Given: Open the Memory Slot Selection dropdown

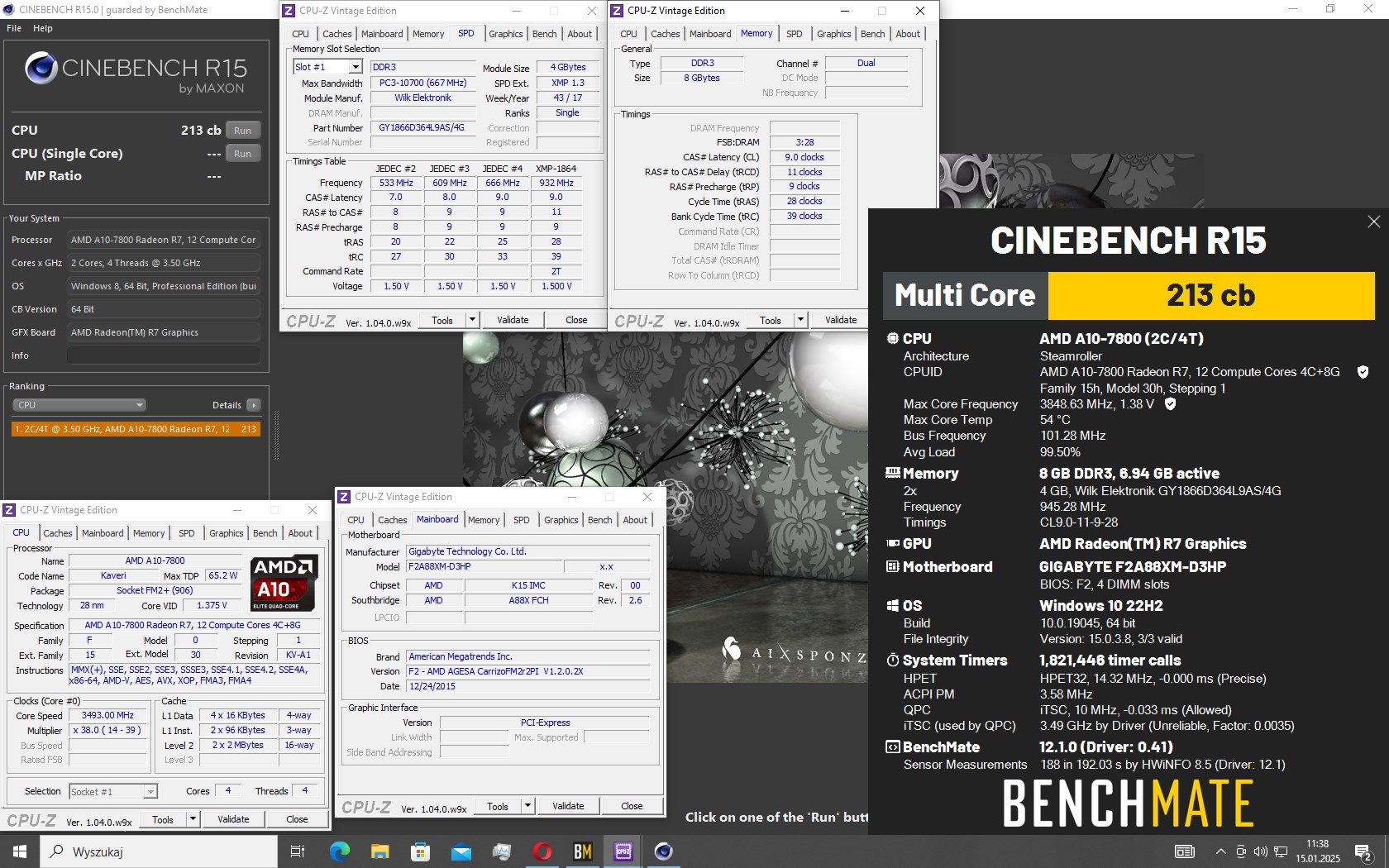Looking at the screenshot, I should (x=328, y=67).
